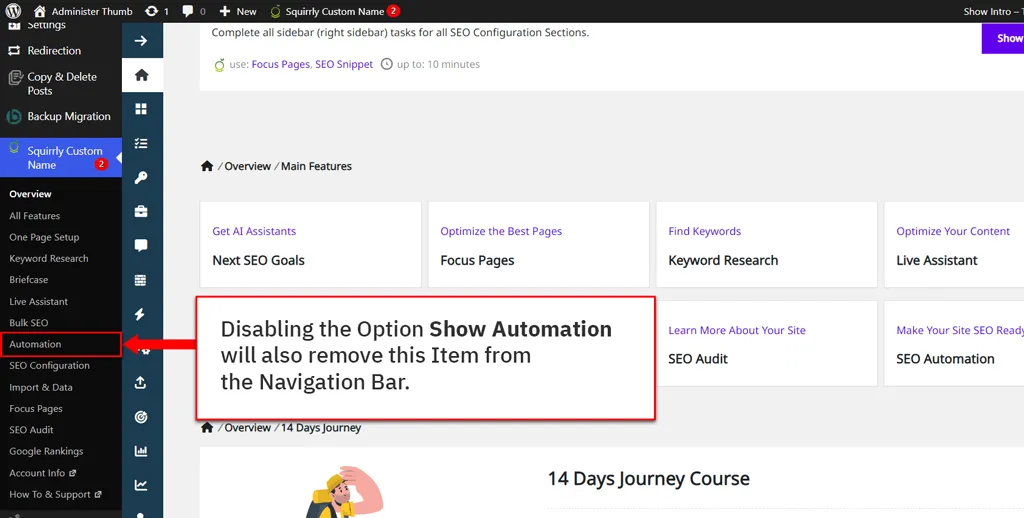The image size is (1024, 518).
Task: Open the grid All Features icon
Action: [141, 109]
